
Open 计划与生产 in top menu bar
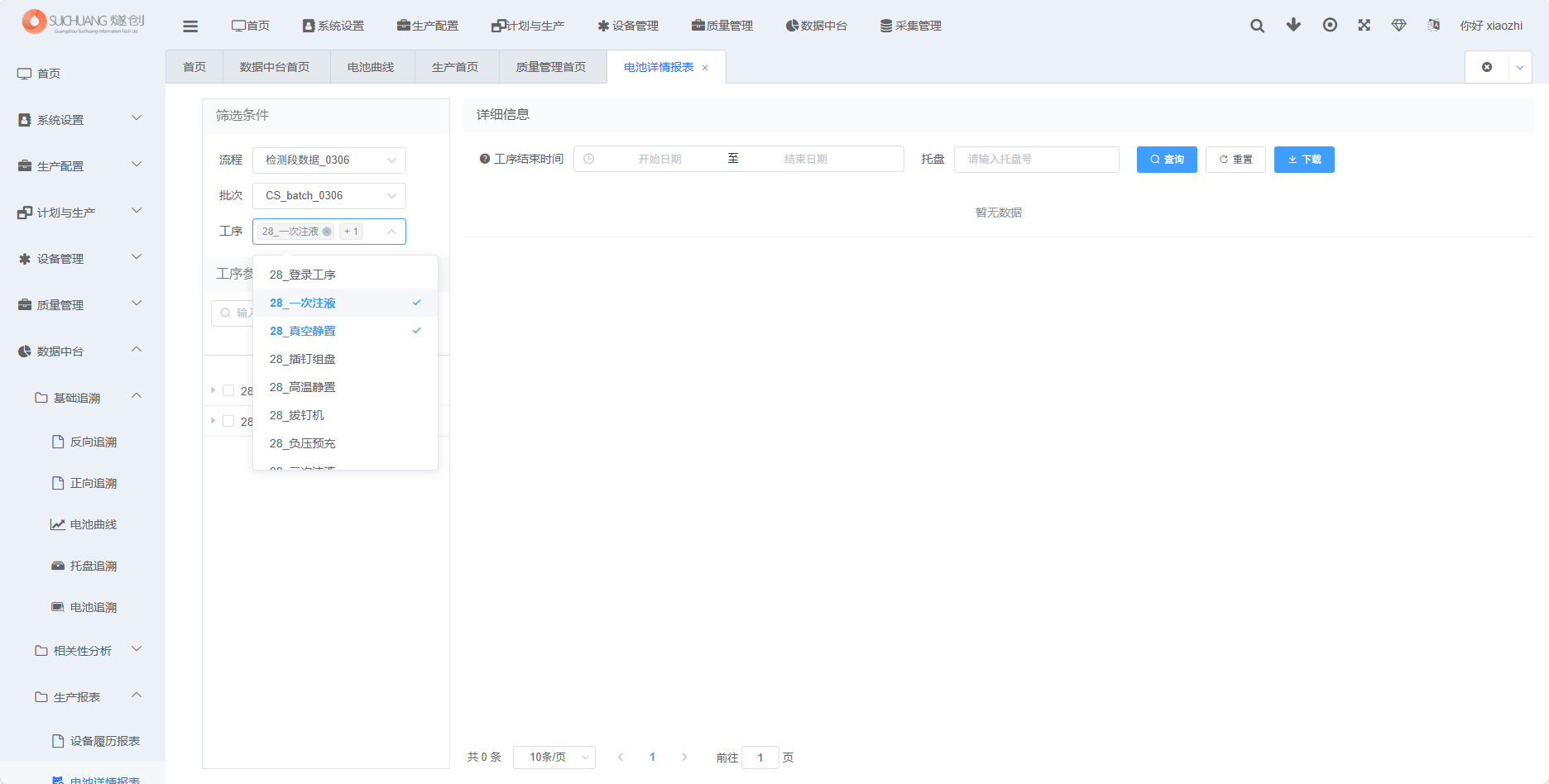tap(528, 26)
